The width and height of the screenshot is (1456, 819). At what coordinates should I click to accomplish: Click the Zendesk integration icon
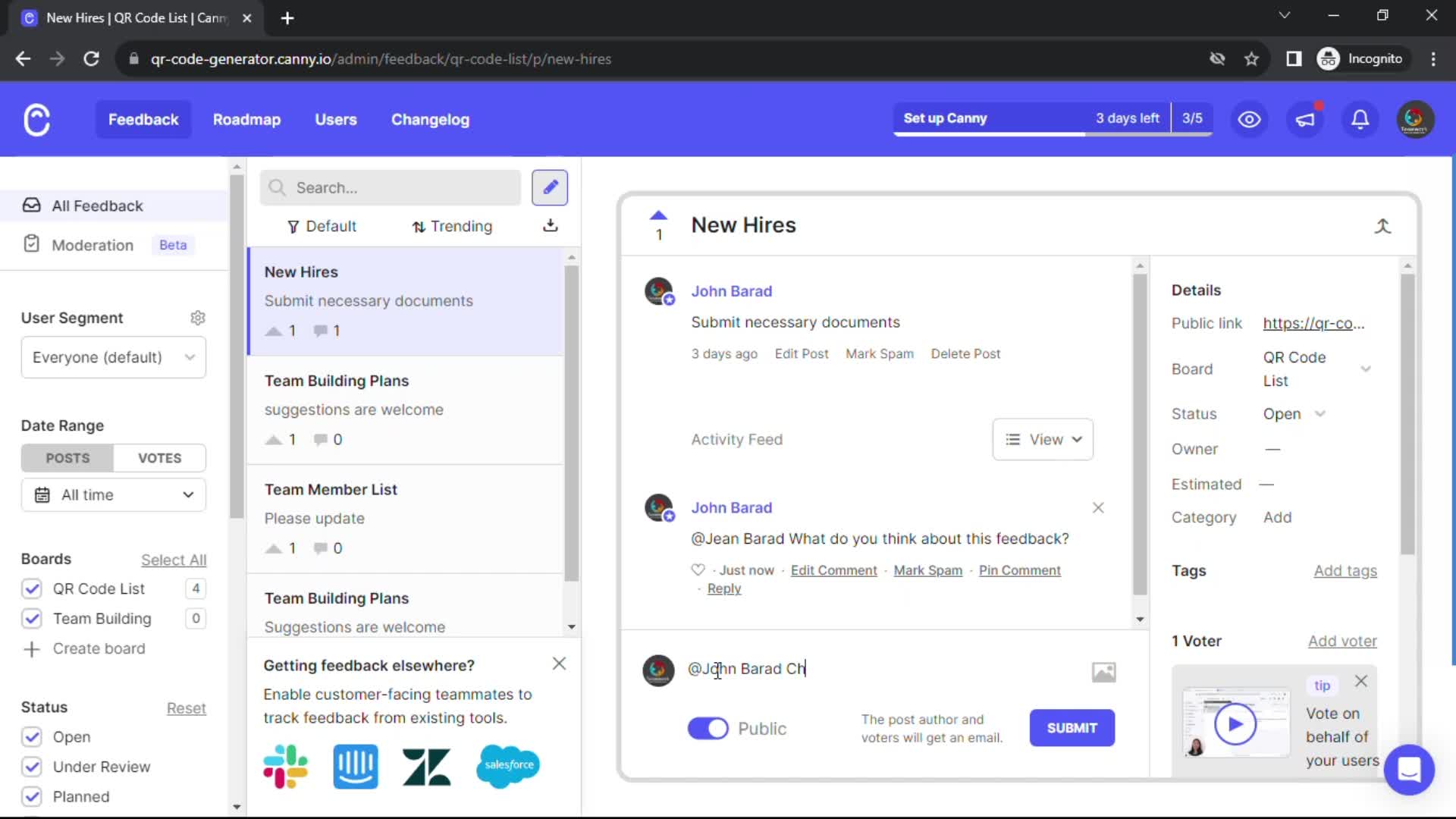pyautogui.click(x=426, y=767)
